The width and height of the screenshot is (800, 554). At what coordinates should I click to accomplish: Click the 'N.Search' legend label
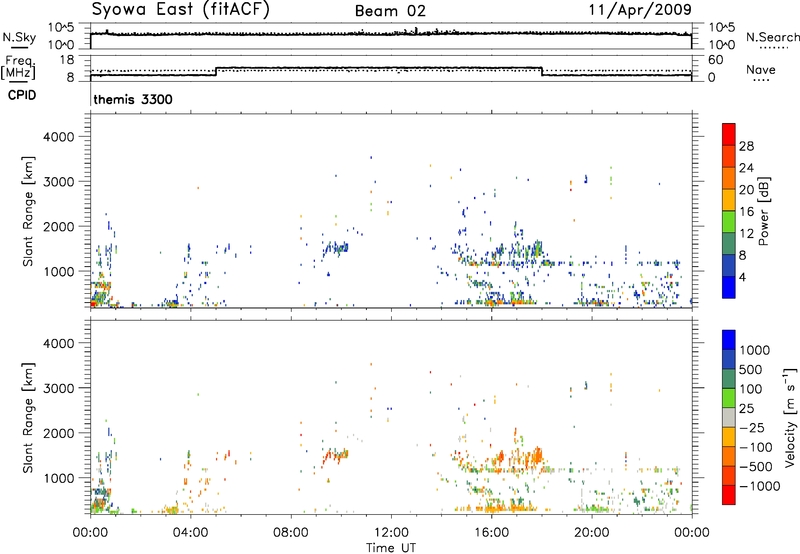tap(772, 37)
